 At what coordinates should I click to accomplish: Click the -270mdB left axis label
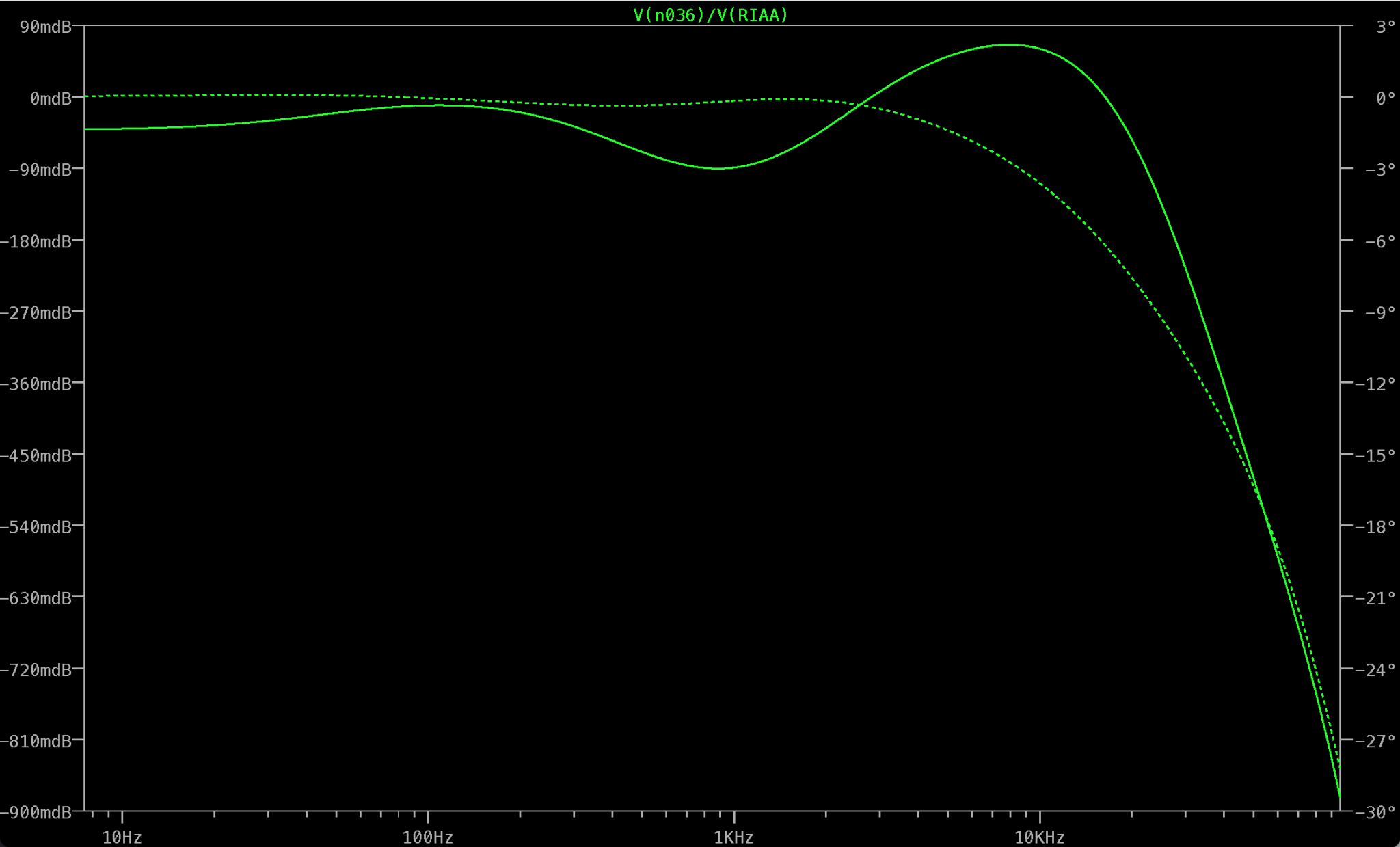coord(36,312)
